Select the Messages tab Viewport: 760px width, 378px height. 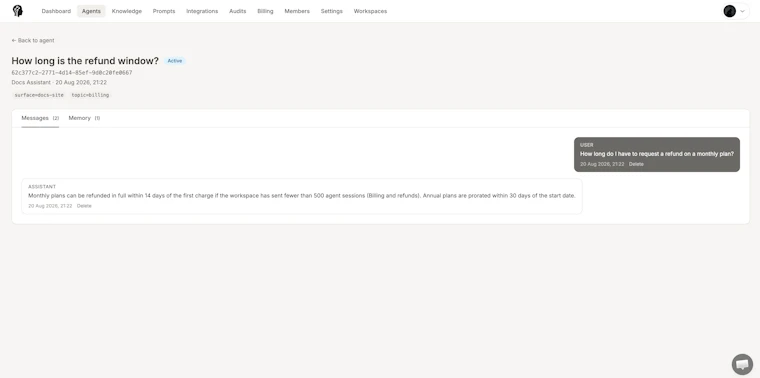point(40,118)
